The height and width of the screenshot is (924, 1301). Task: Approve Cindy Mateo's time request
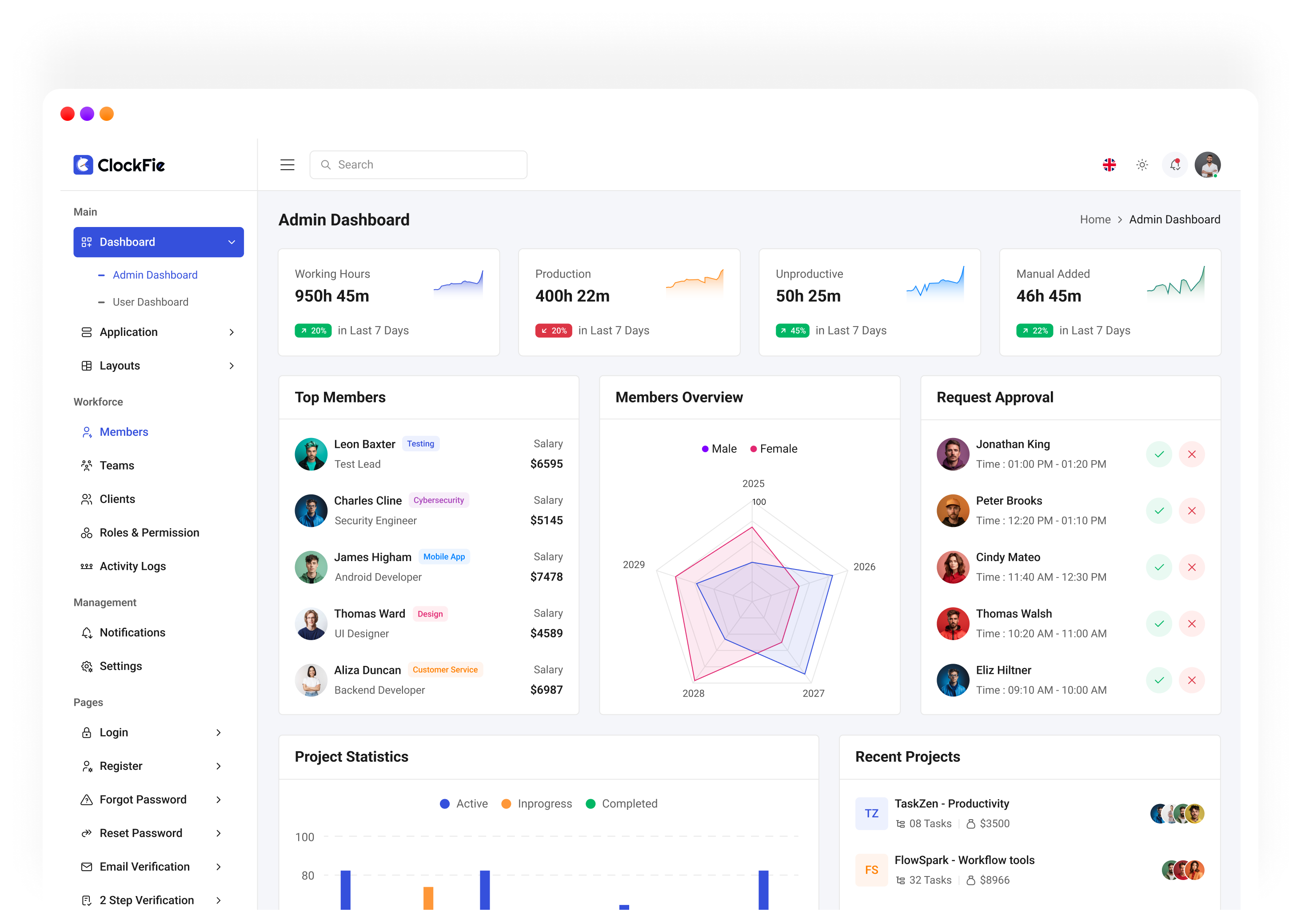[1159, 567]
